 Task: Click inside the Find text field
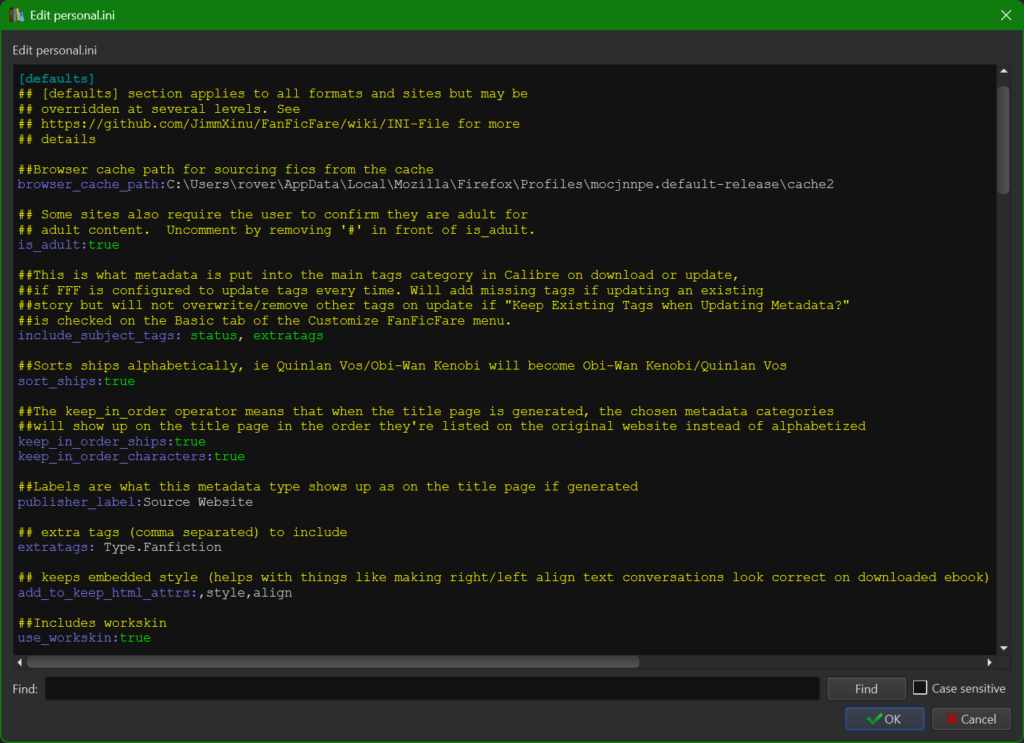click(x=430, y=688)
